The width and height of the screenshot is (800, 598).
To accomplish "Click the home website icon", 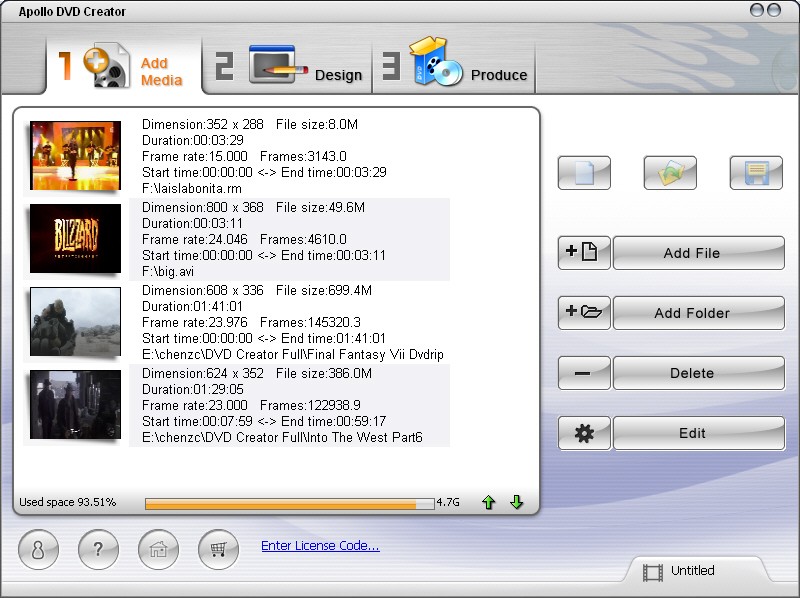I will pyautogui.click(x=158, y=548).
